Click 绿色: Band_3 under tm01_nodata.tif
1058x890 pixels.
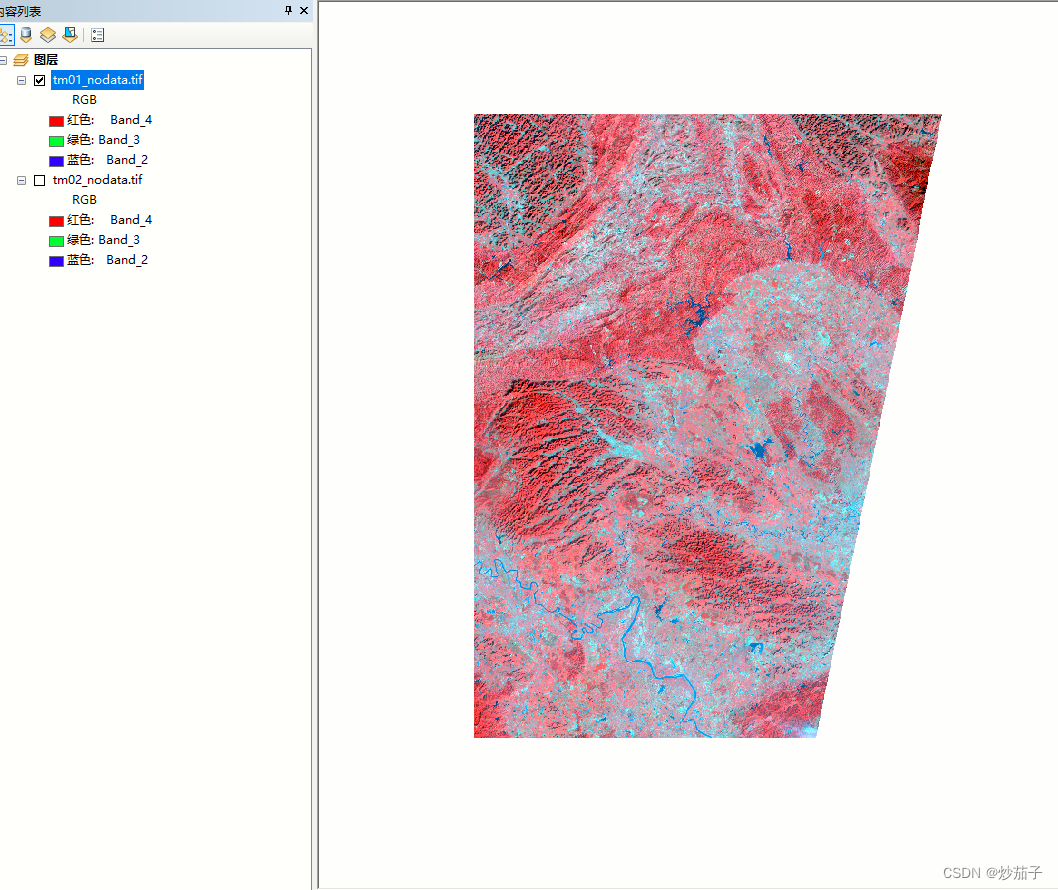tap(103, 140)
